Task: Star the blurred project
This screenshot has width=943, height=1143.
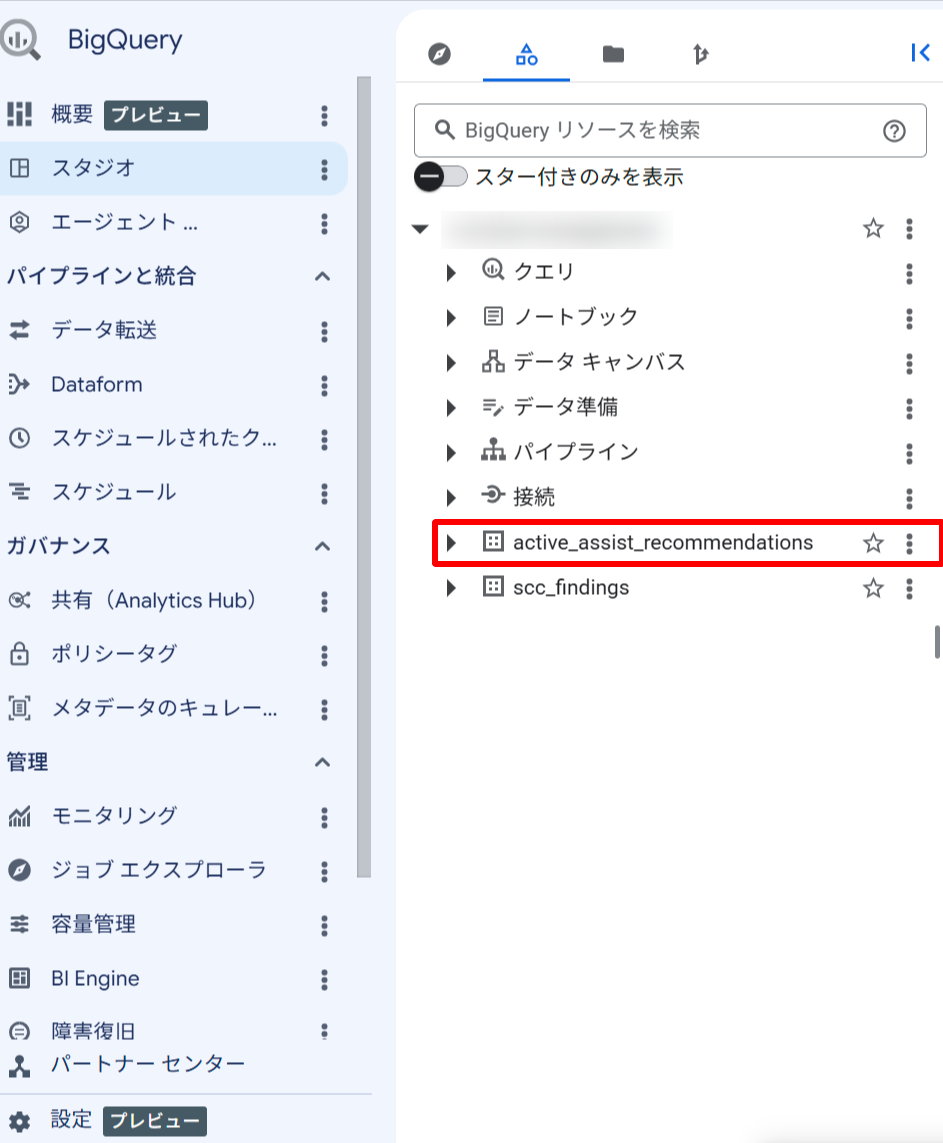Action: 873,229
